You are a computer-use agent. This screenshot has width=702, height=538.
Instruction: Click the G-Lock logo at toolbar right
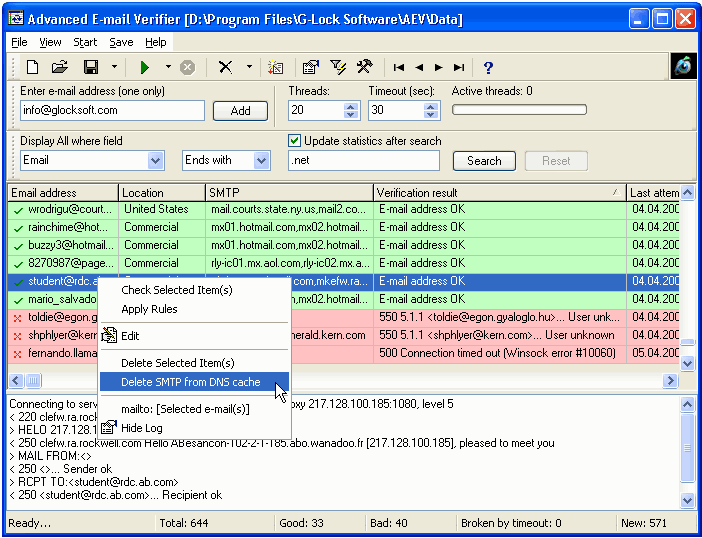[683, 67]
